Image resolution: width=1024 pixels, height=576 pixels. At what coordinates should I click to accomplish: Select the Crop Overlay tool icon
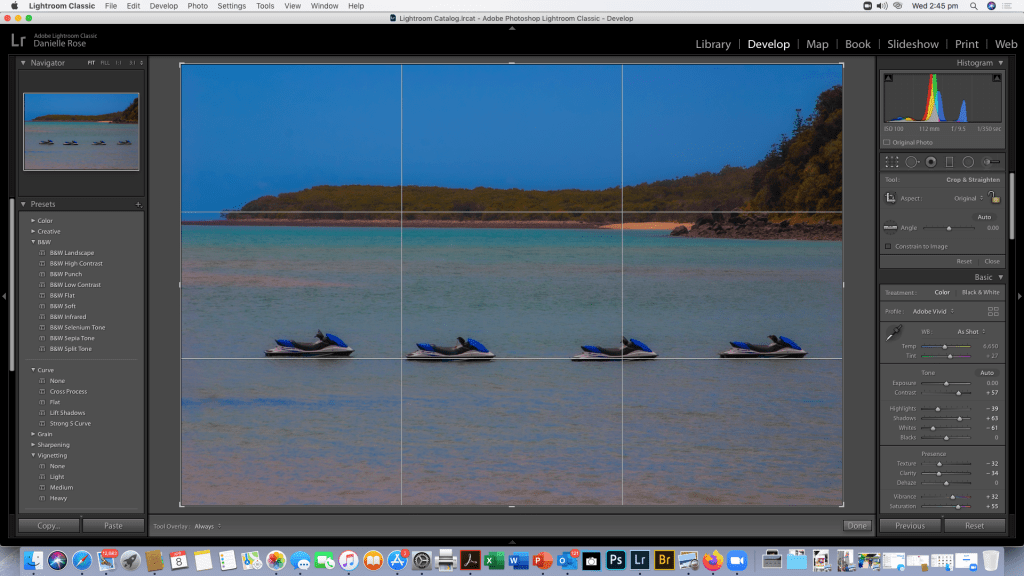892,162
